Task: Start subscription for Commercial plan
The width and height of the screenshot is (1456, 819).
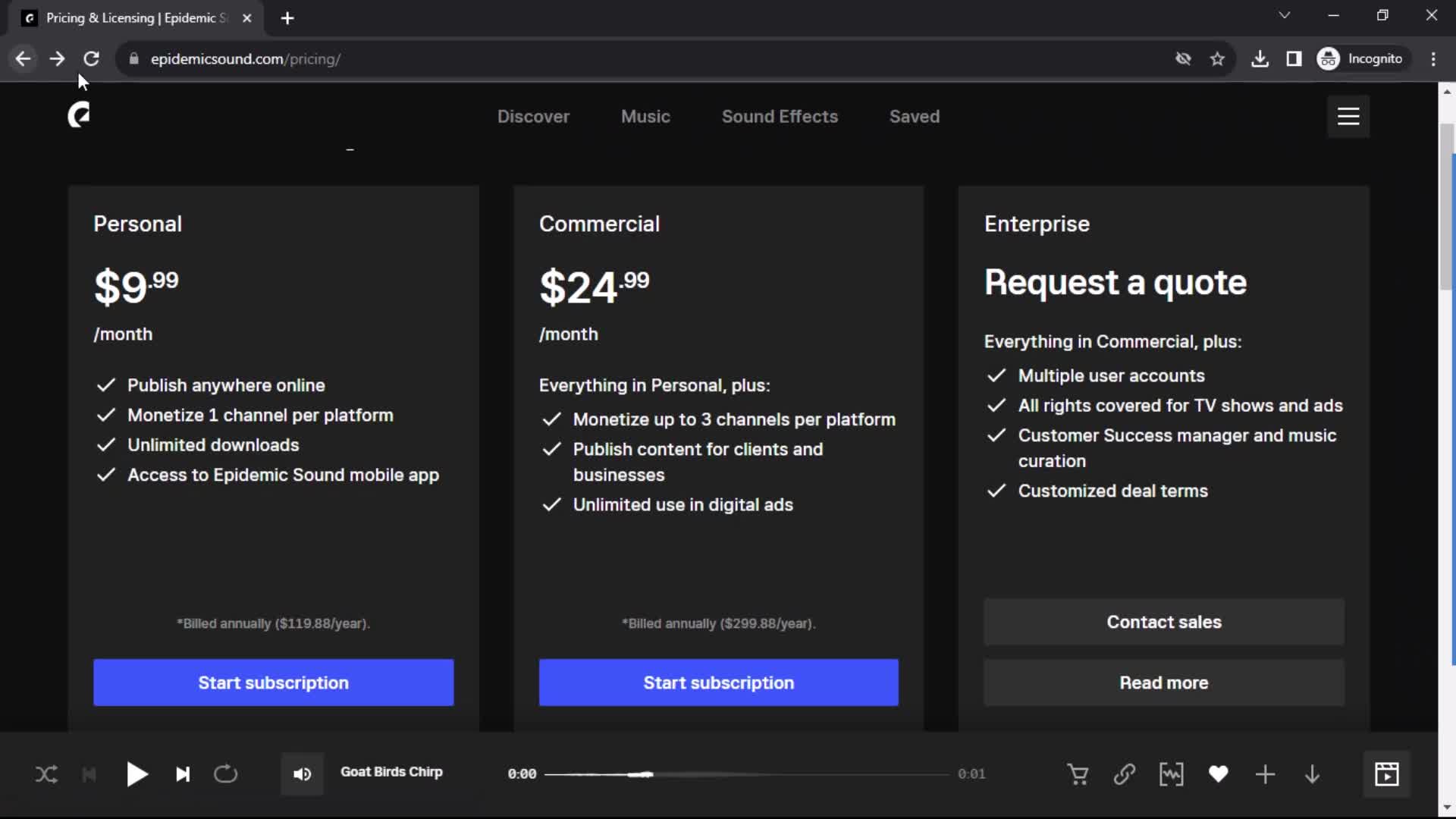Action: (x=719, y=682)
